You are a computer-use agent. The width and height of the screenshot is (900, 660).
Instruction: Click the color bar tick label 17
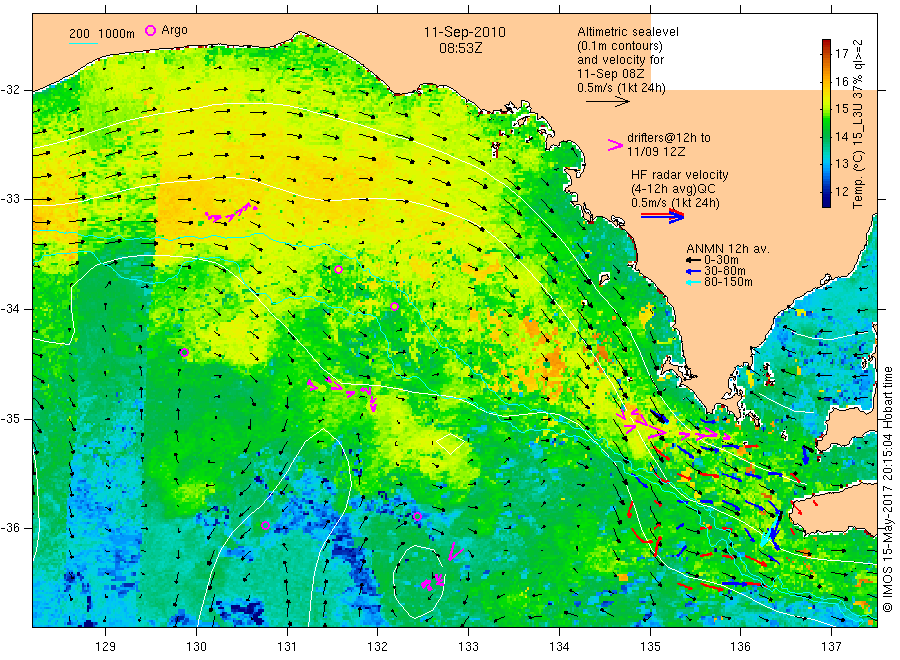pos(841,54)
